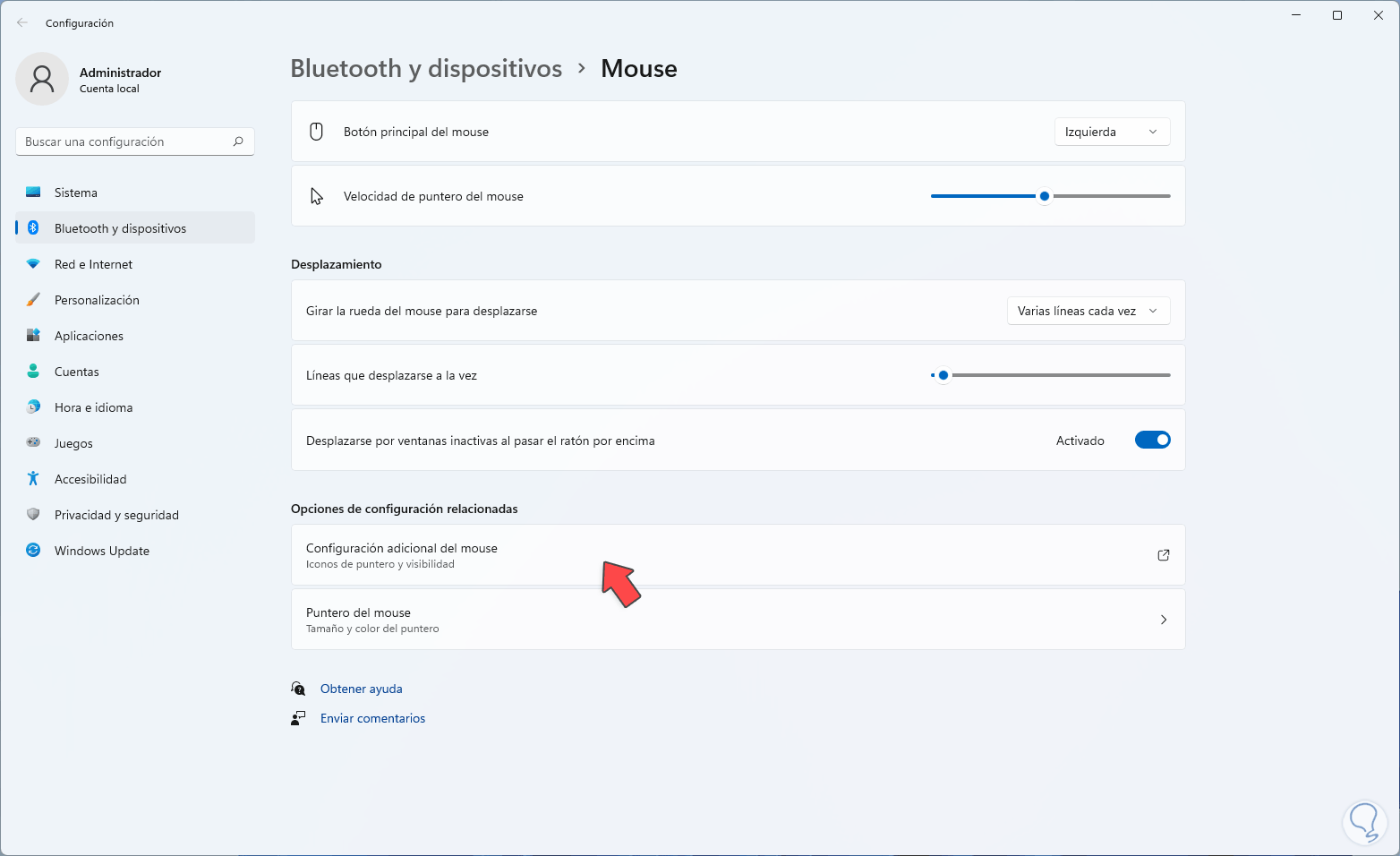Click the Accesibilidad sidebar icon
Screen dimensions: 1400x856
click(33, 479)
